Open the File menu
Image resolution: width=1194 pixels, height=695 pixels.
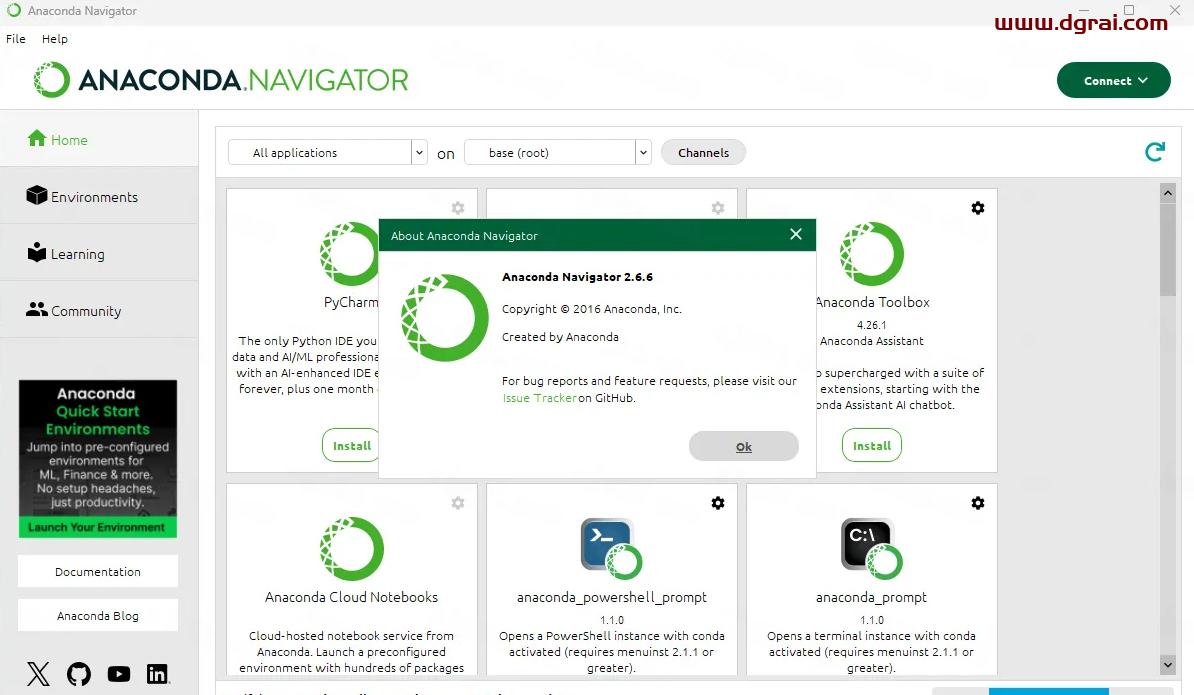(x=16, y=39)
